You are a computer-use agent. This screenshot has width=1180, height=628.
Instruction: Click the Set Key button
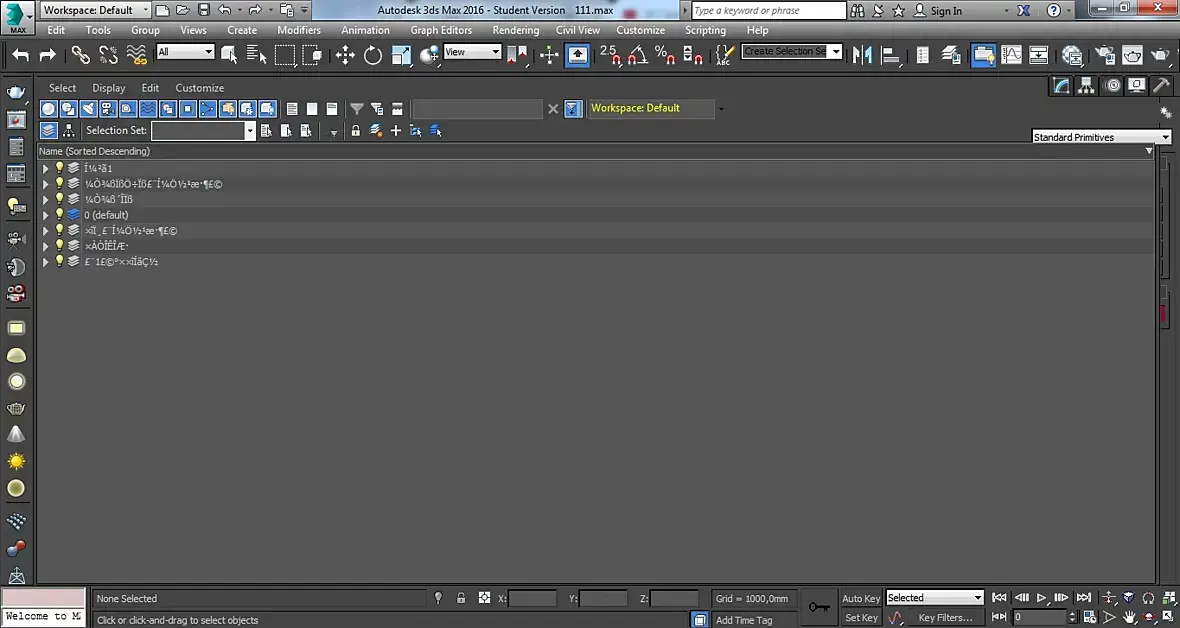click(x=861, y=617)
